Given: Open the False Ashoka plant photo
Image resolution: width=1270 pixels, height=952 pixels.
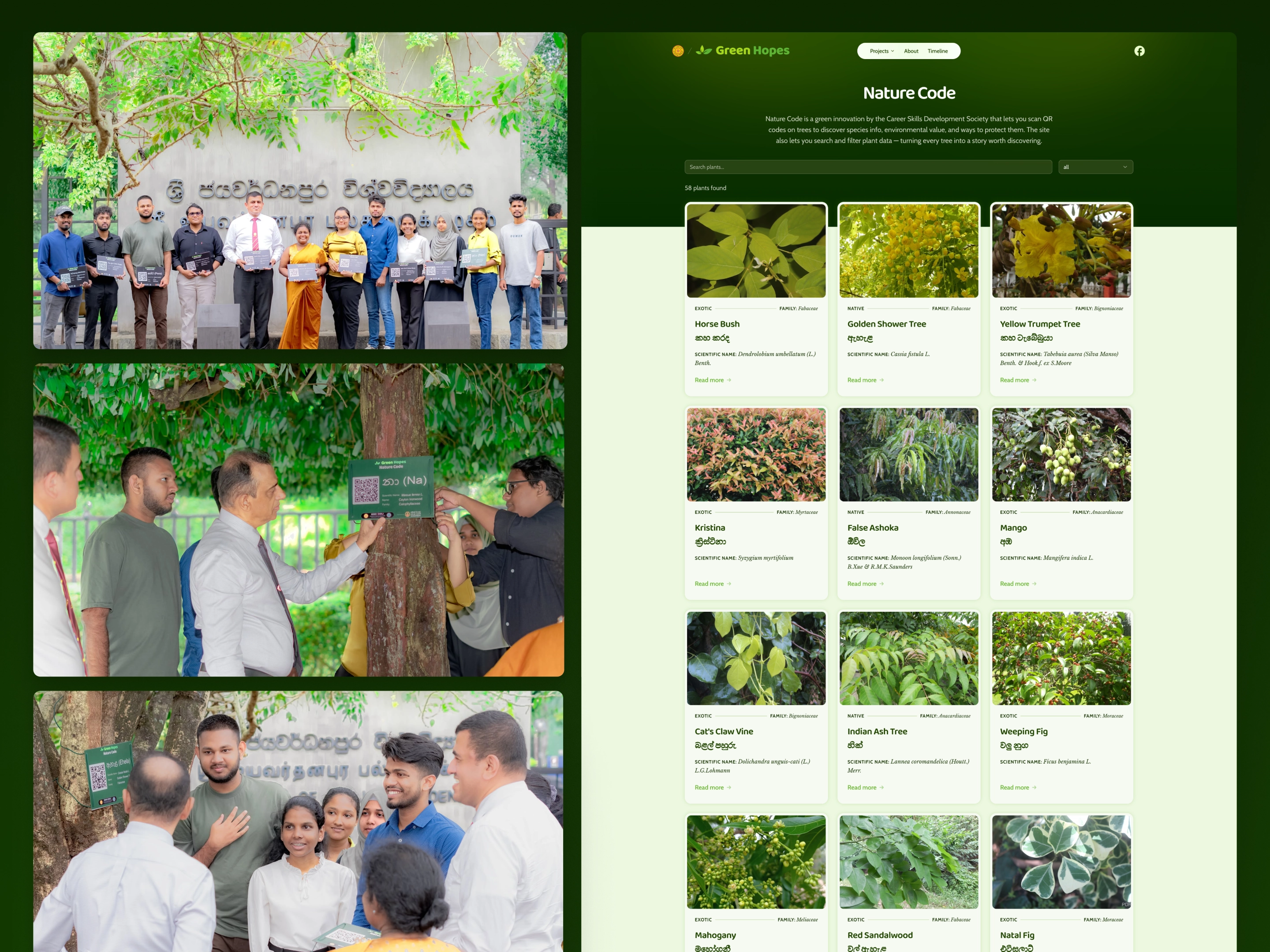Looking at the screenshot, I should pos(909,454).
